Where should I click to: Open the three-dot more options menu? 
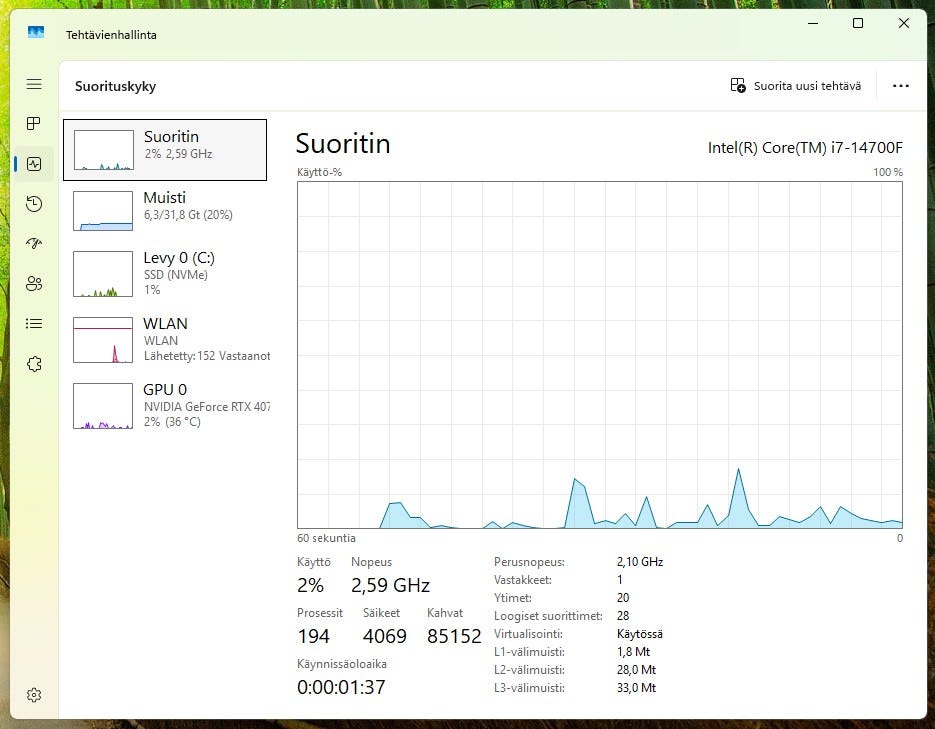click(901, 86)
